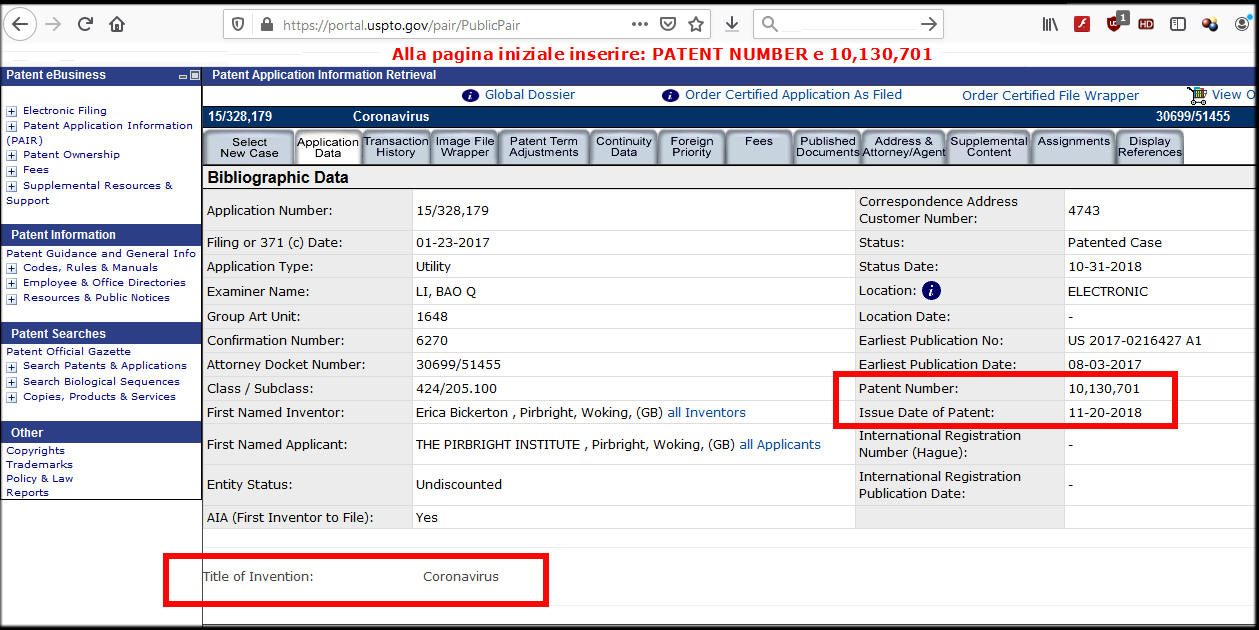Open the downloads arrow panel
1259x630 pixels.
pyautogui.click(x=732, y=24)
